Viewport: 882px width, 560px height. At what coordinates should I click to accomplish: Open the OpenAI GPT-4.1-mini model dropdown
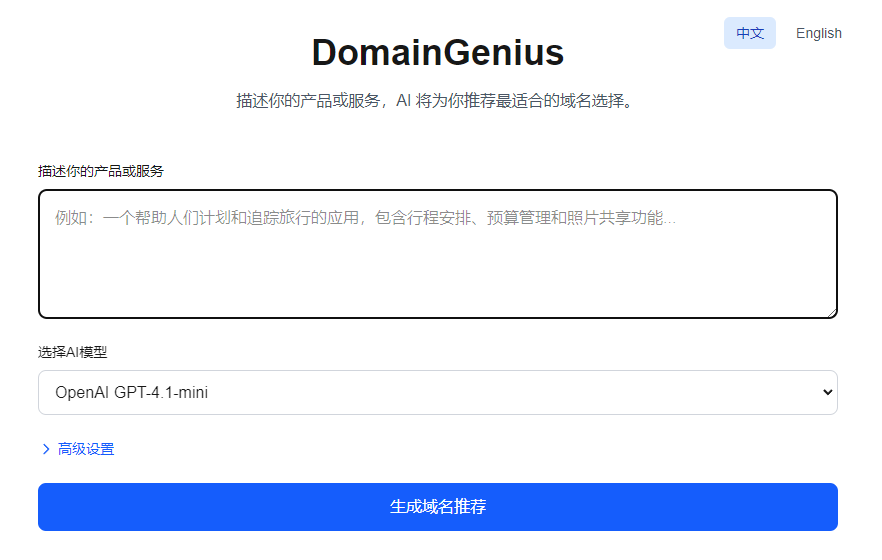[x=438, y=392]
